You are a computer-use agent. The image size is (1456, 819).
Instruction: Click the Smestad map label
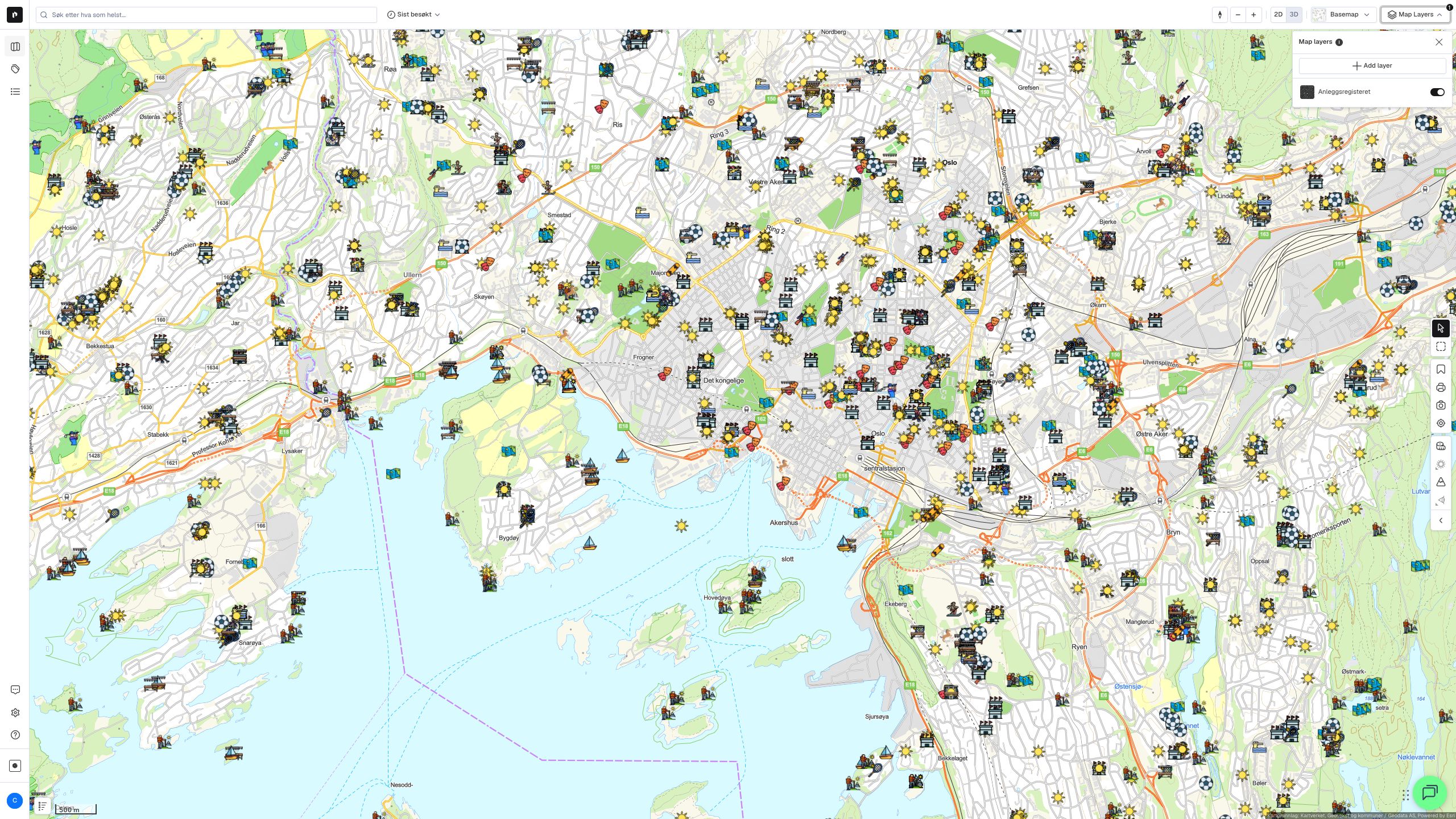[x=559, y=215]
